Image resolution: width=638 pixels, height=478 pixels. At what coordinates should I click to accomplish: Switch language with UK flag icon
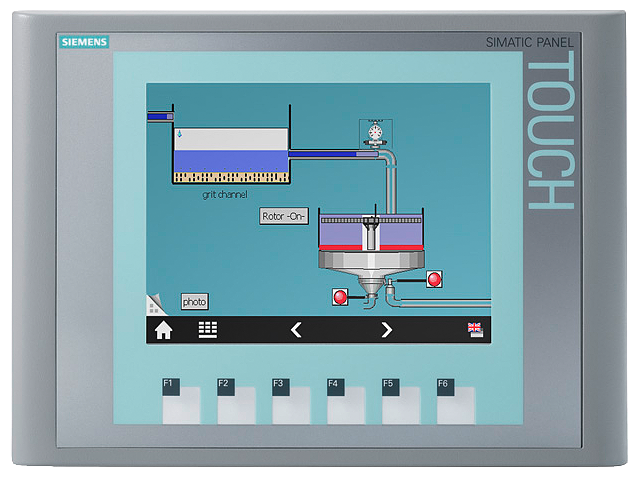(474, 329)
